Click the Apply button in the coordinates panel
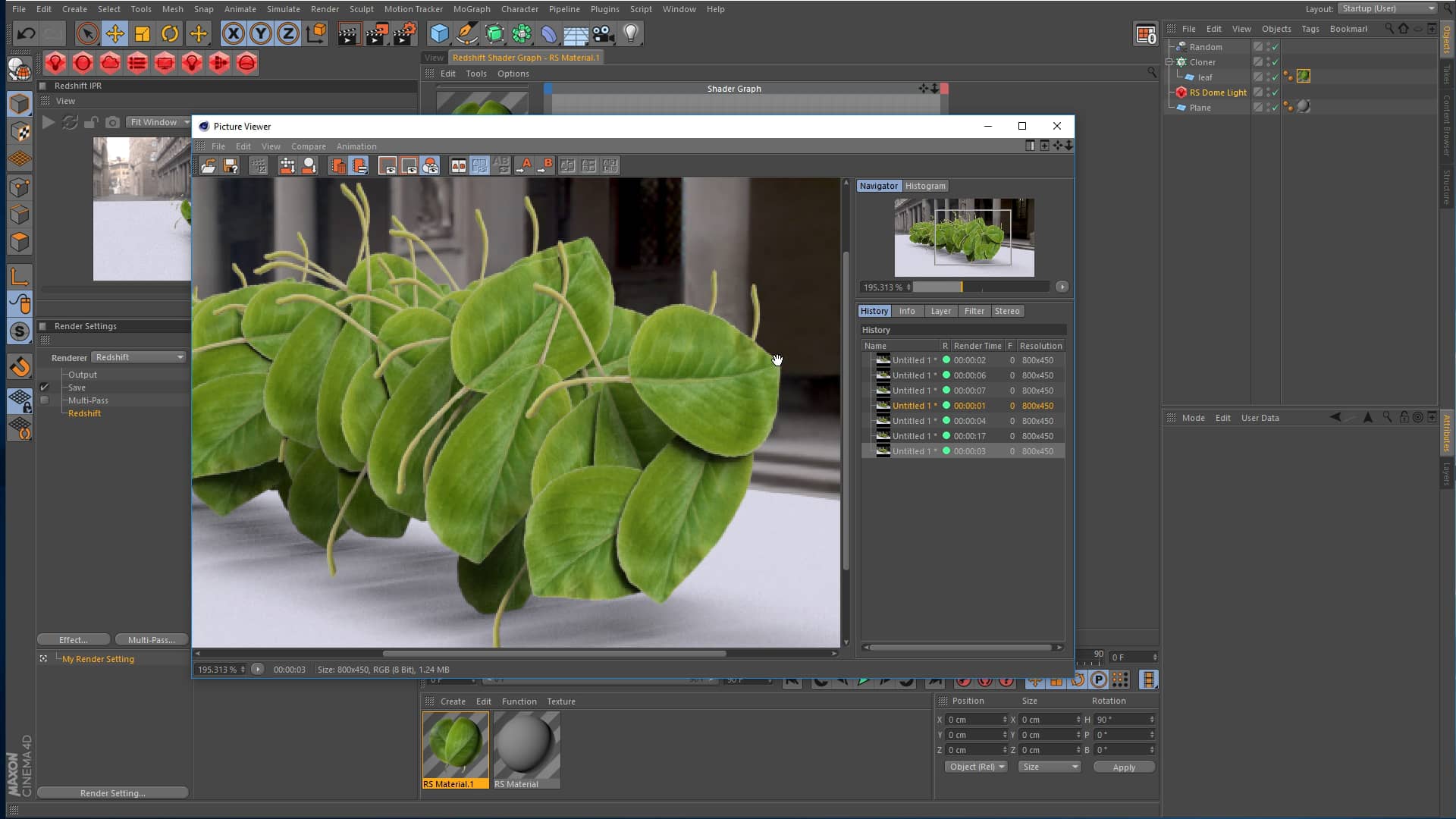 tap(1123, 767)
